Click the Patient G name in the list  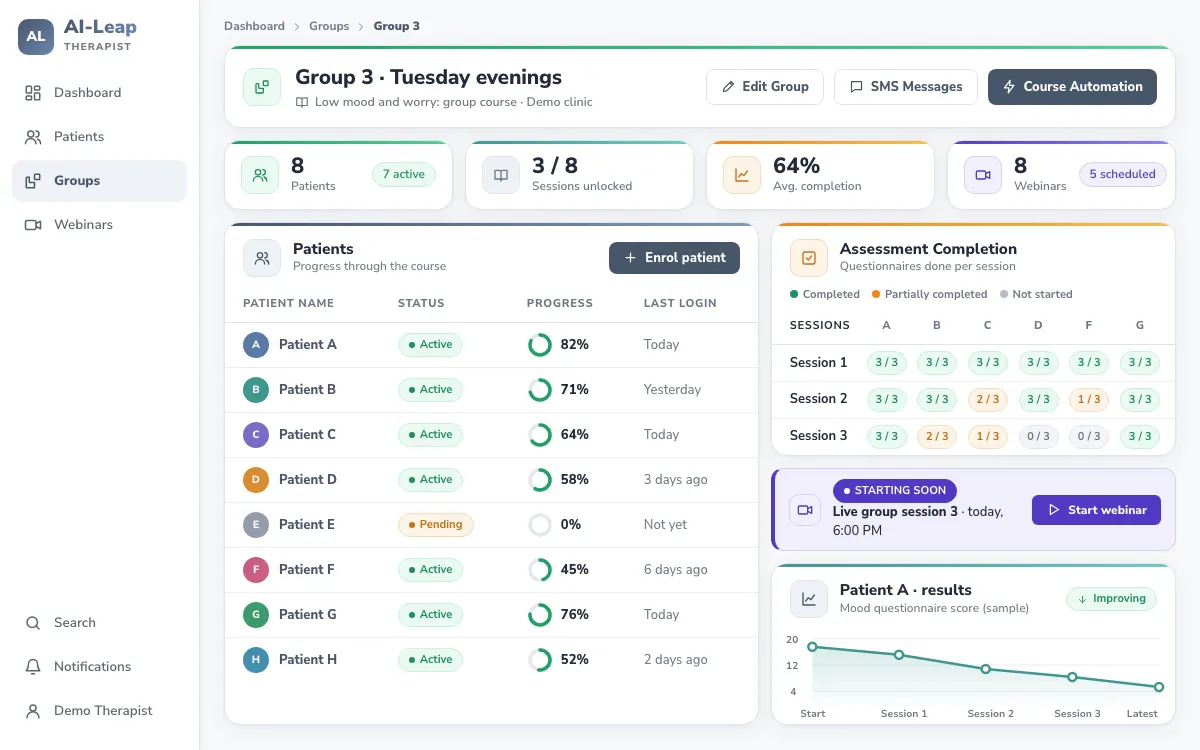(308, 615)
